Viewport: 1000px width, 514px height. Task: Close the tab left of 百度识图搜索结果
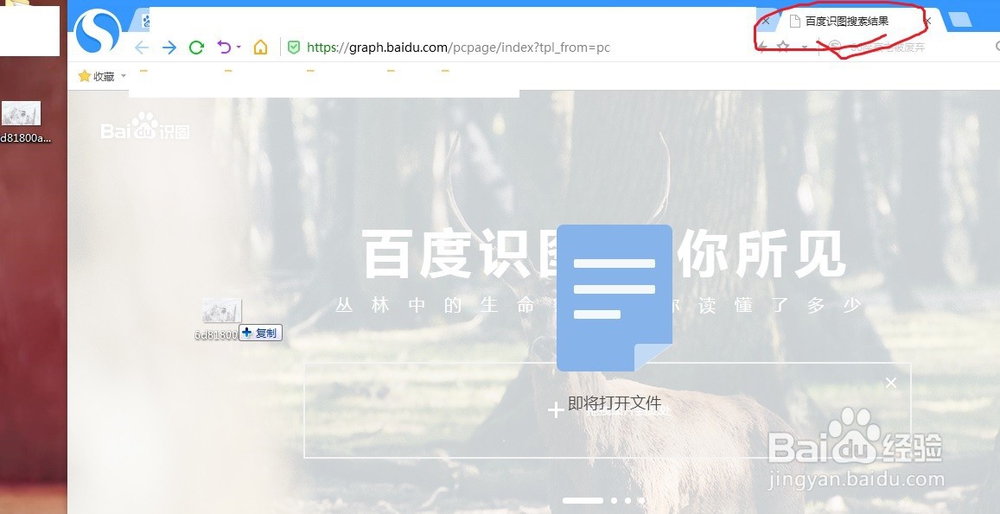point(766,21)
